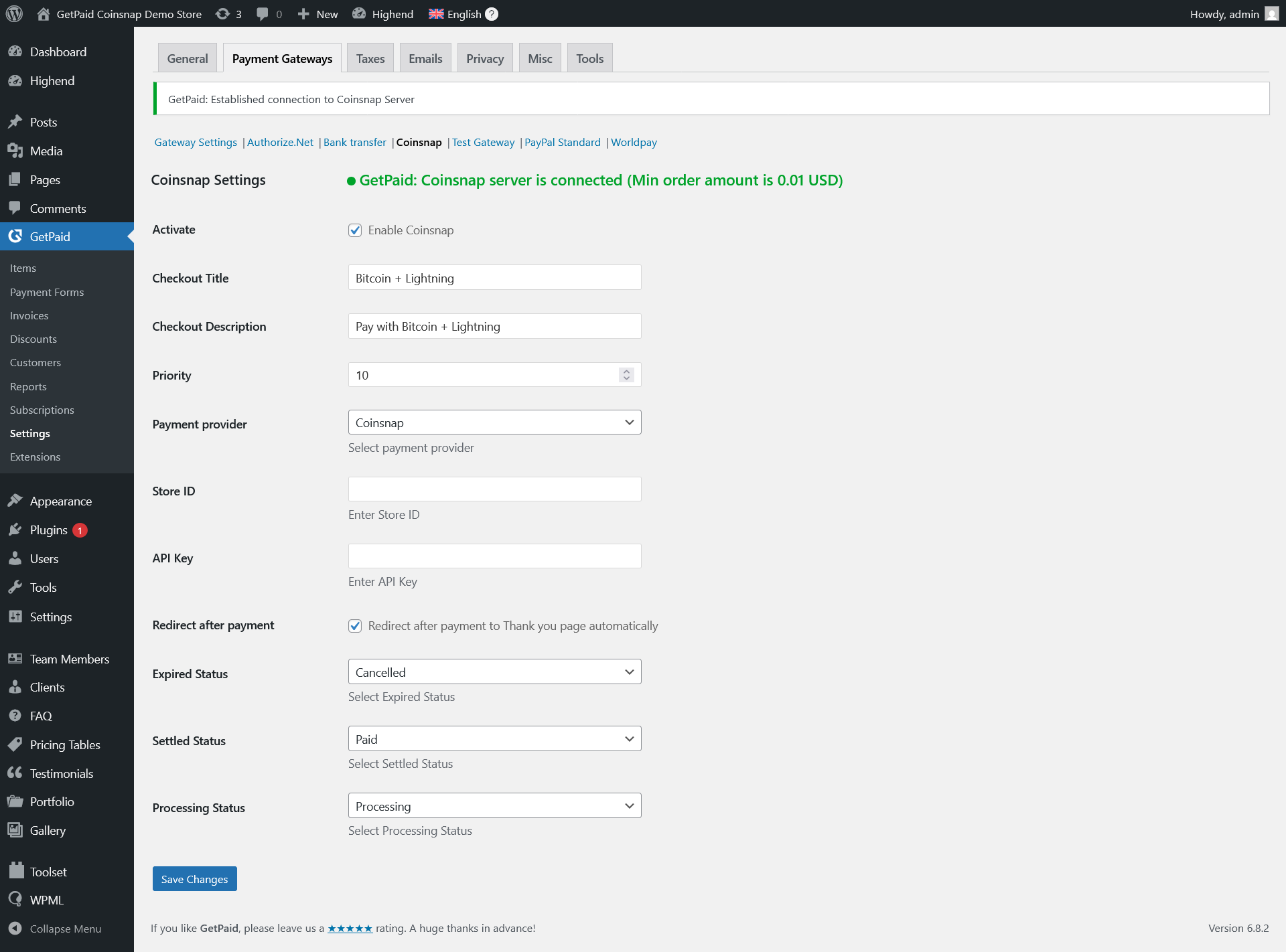Open the Settled Status dropdown
This screenshot has height=952, width=1286.
click(494, 738)
